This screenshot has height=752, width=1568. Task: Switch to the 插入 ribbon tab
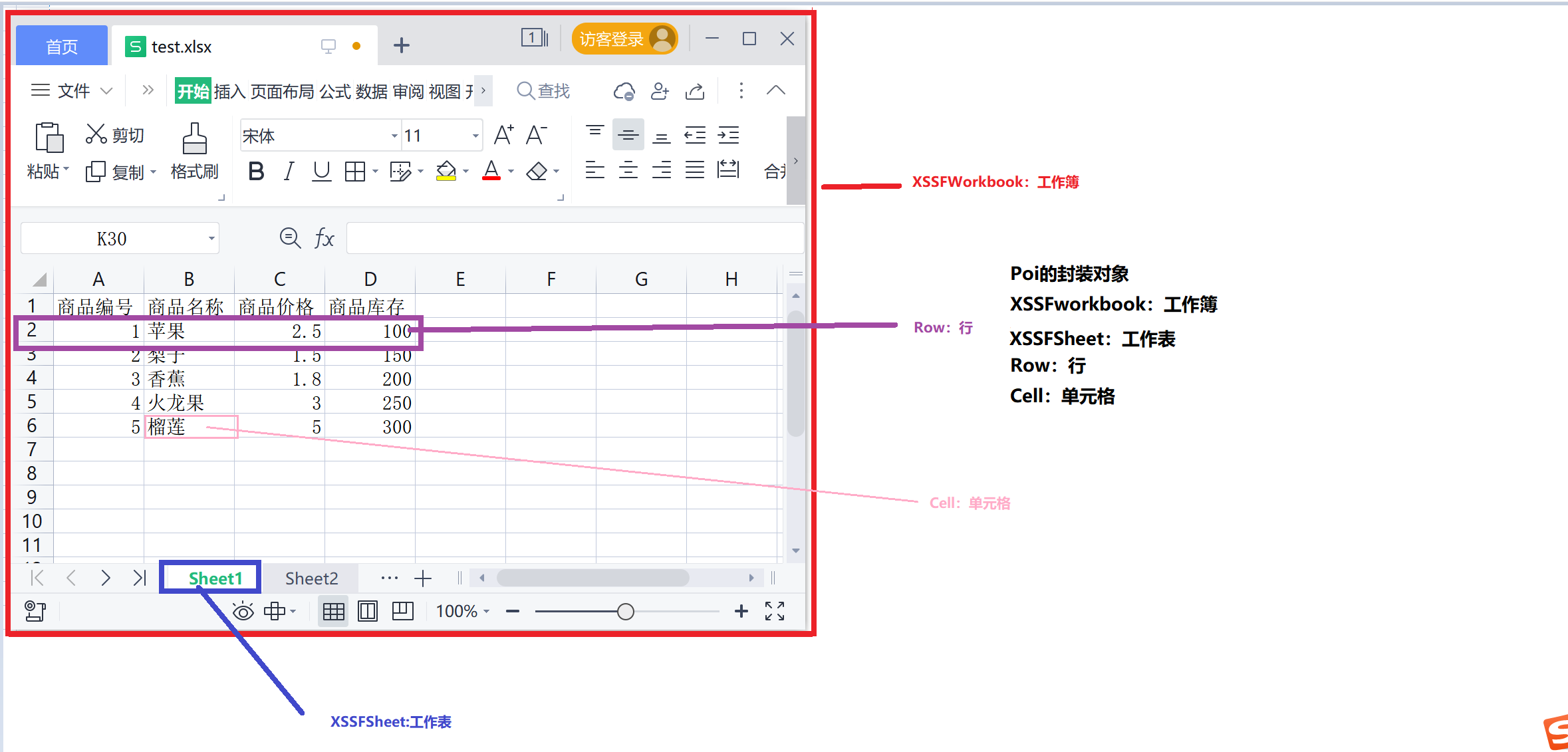(229, 90)
